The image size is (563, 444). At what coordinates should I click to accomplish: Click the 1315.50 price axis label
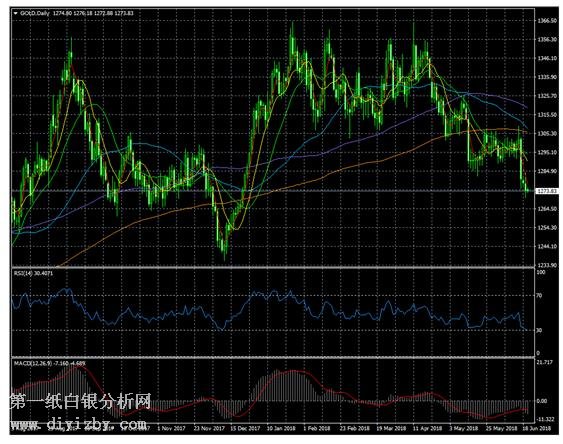(x=546, y=115)
